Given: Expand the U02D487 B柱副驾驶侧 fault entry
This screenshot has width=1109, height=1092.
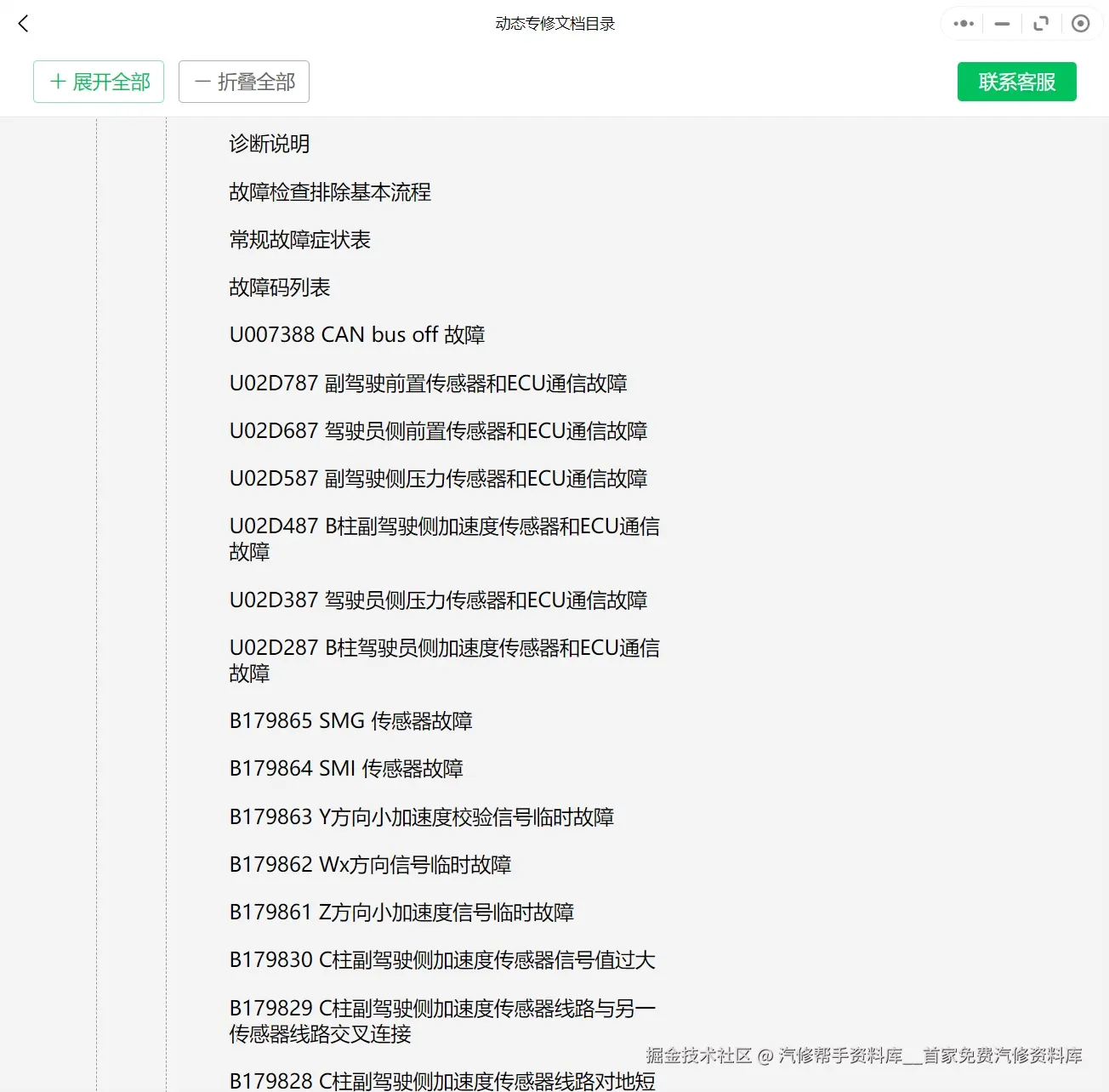Looking at the screenshot, I should coord(445,538).
